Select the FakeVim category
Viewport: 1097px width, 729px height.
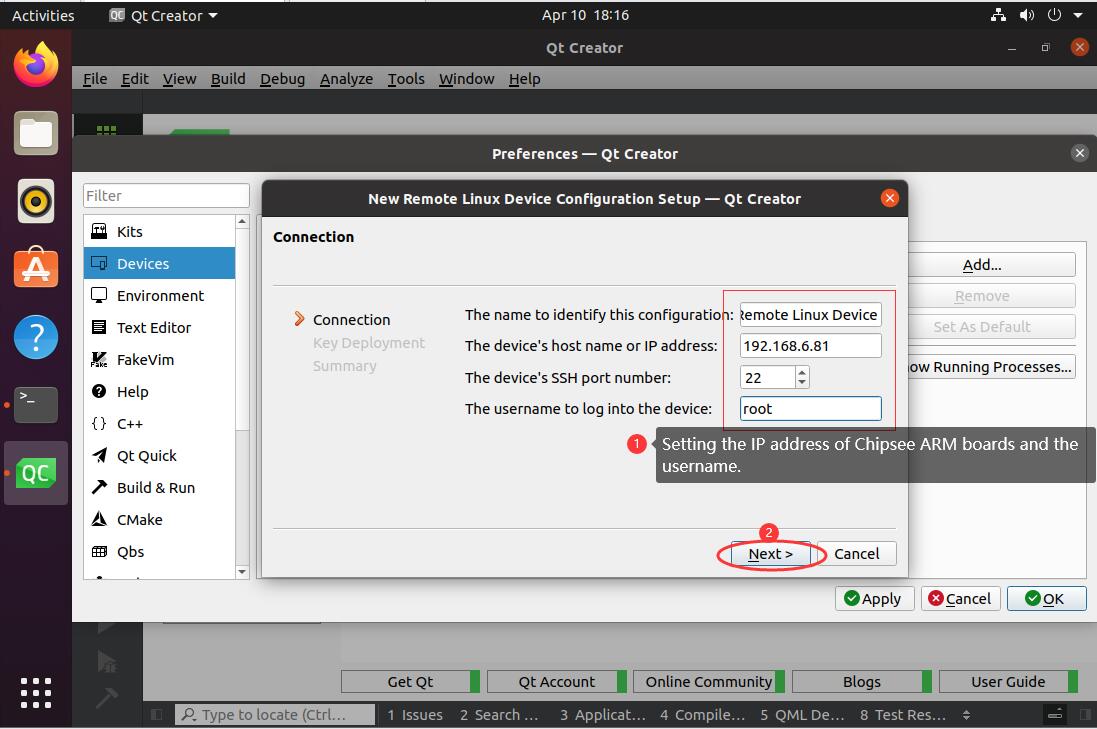click(160, 360)
